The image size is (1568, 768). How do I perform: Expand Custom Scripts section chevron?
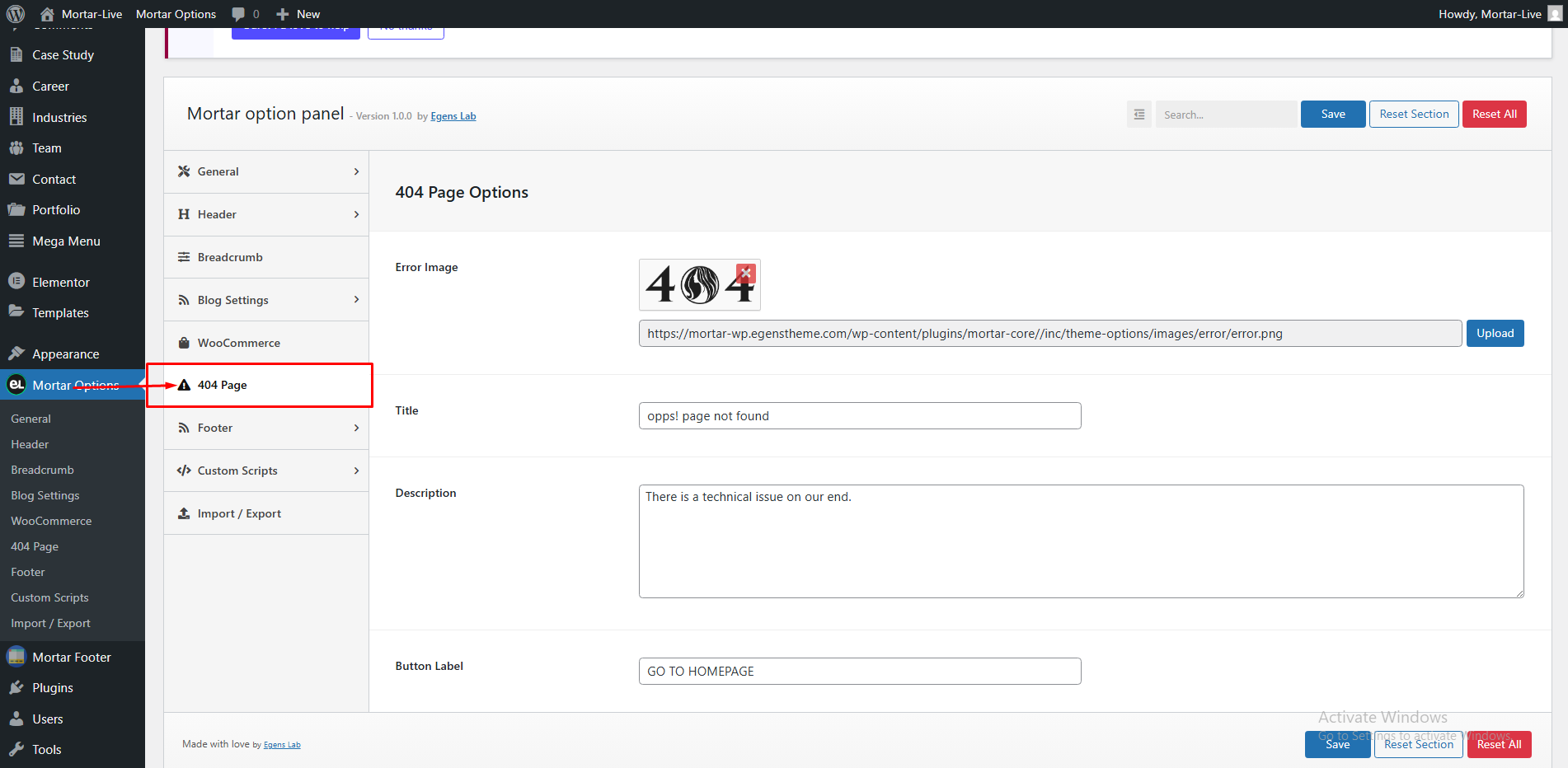click(x=356, y=471)
